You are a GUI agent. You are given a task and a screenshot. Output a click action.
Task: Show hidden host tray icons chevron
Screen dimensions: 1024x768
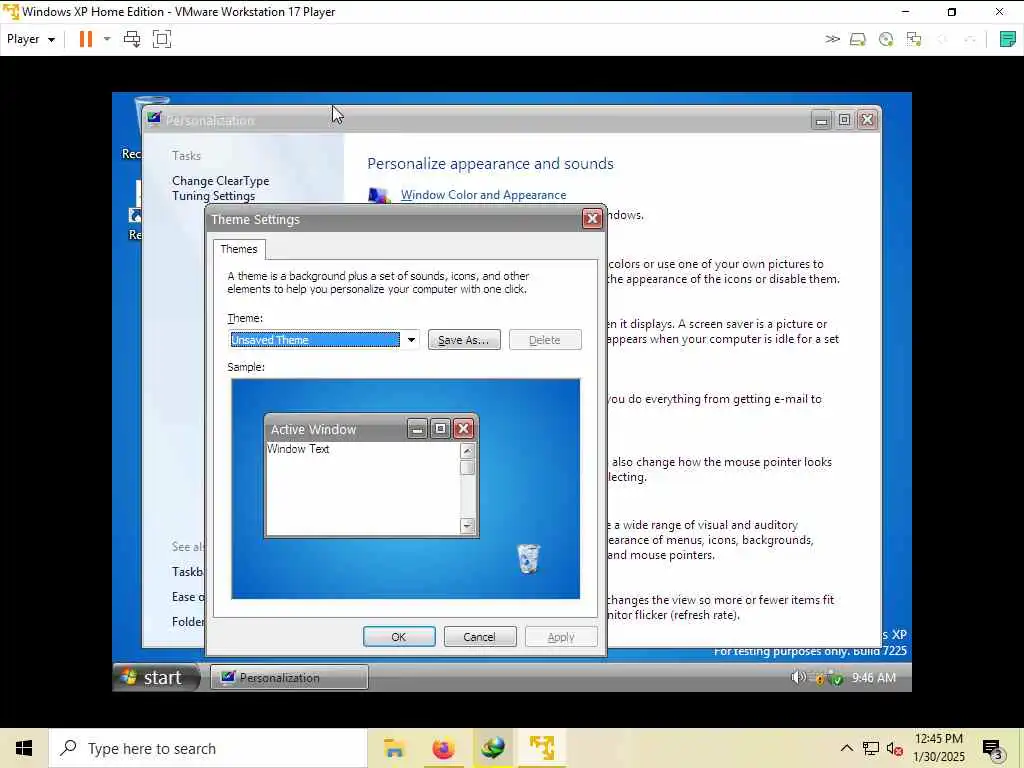point(846,748)
